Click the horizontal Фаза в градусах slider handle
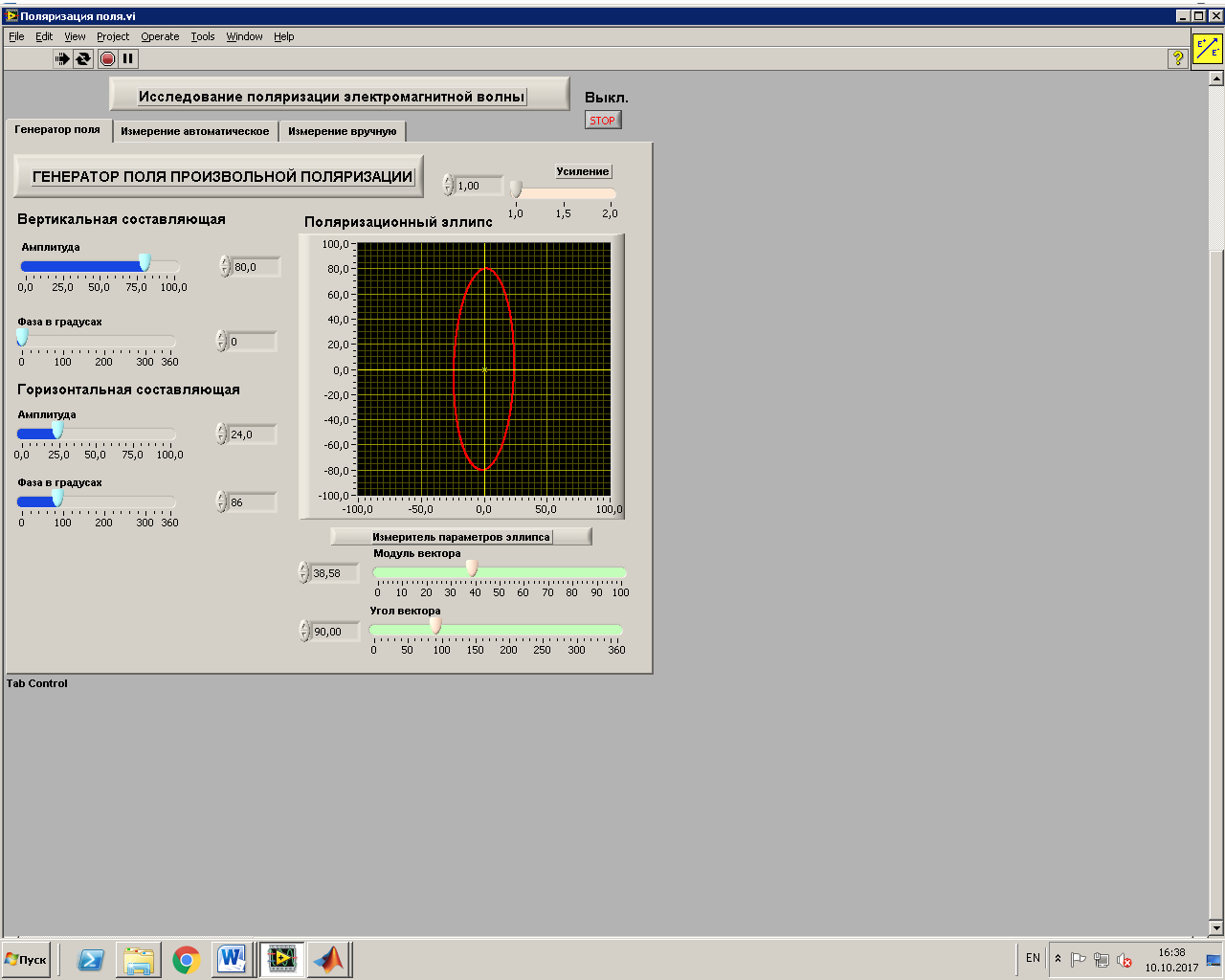This screenshot has height=980, width=1225. 57,499
